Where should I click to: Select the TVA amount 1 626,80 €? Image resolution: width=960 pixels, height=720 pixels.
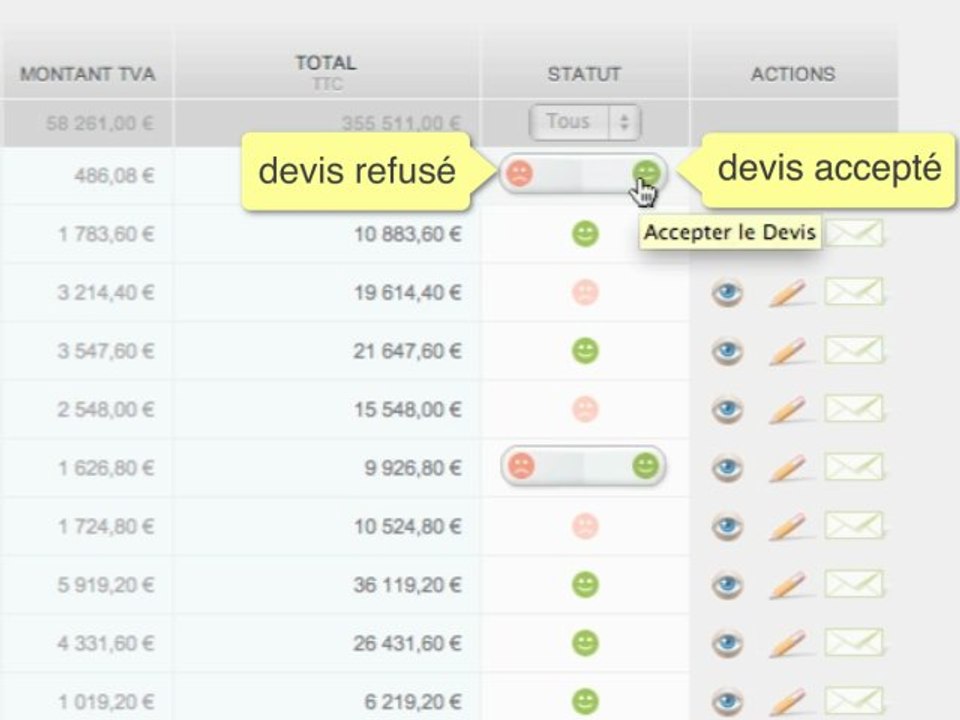point(106,468)
